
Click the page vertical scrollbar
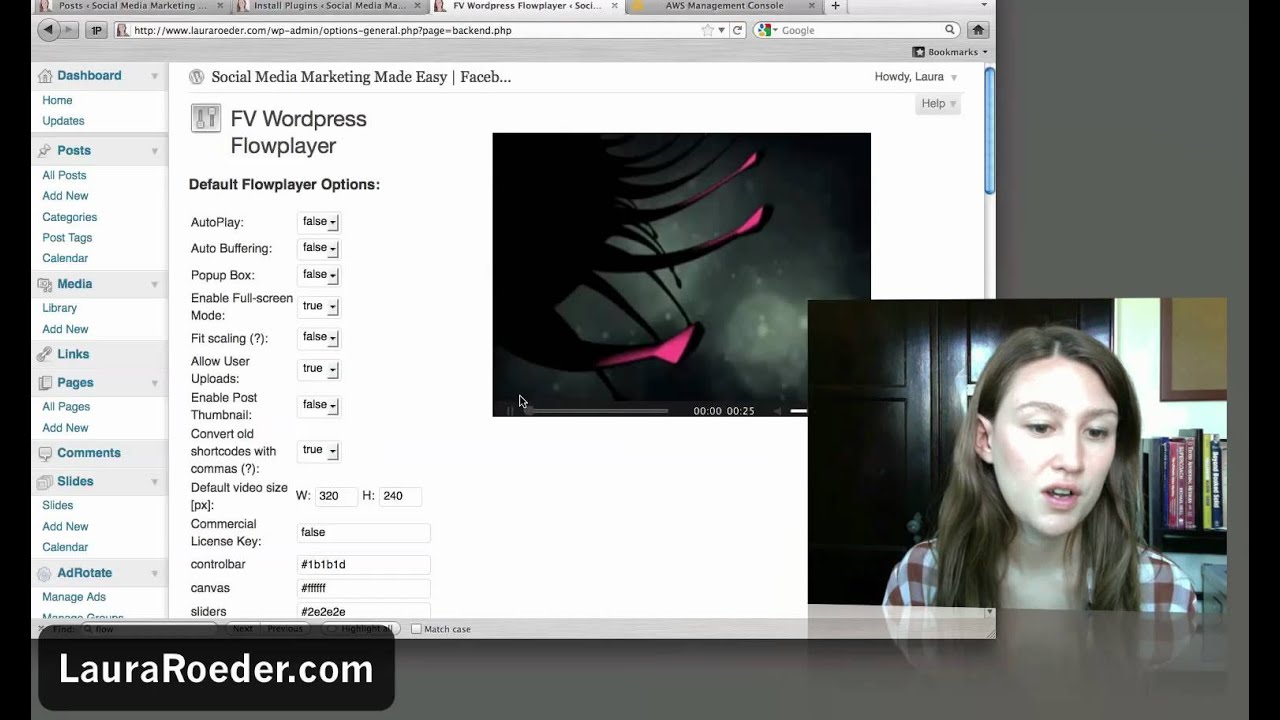(x=989, y=130)
